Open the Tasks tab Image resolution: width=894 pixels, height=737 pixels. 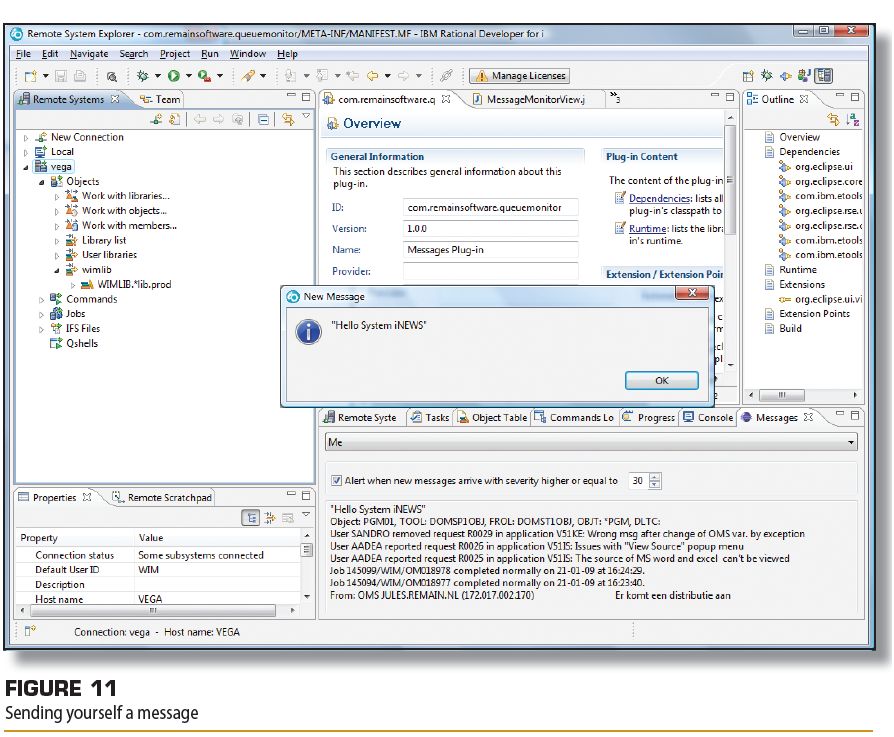[430, 417]
